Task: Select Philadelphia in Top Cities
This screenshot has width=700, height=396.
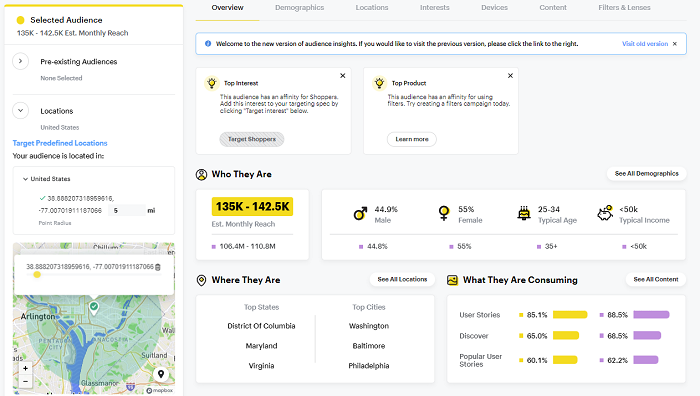Action: tap(369, 366)
